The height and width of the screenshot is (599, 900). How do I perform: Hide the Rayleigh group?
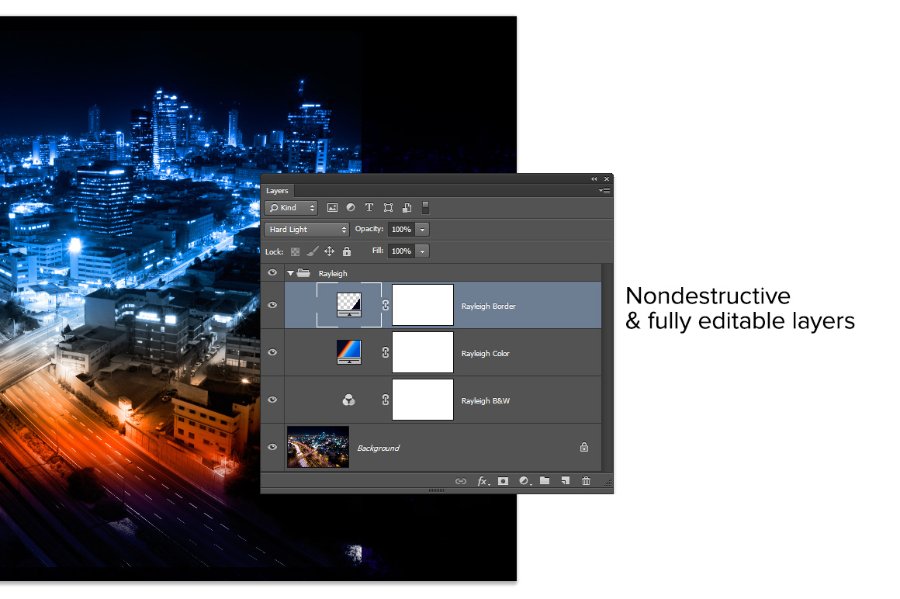273,273
